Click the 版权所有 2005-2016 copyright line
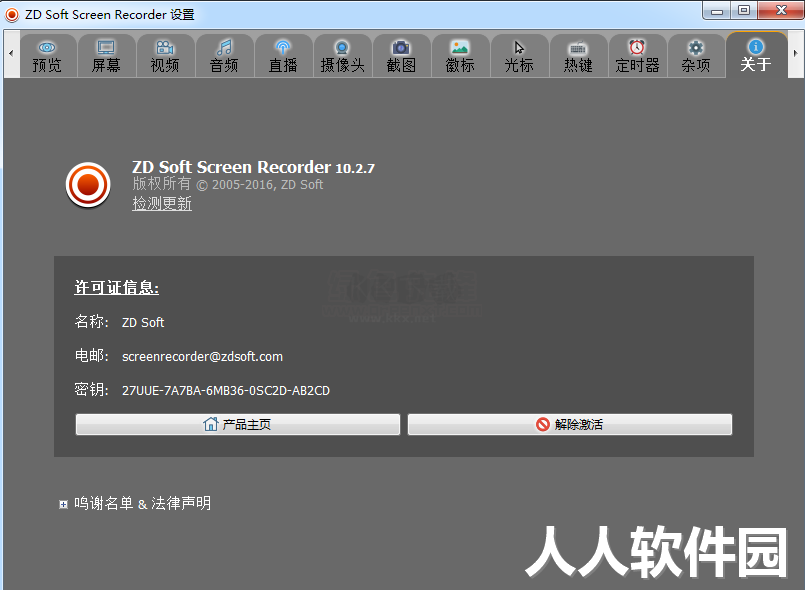Viewport: 805px width, 590px height. (x=227, y=184)
